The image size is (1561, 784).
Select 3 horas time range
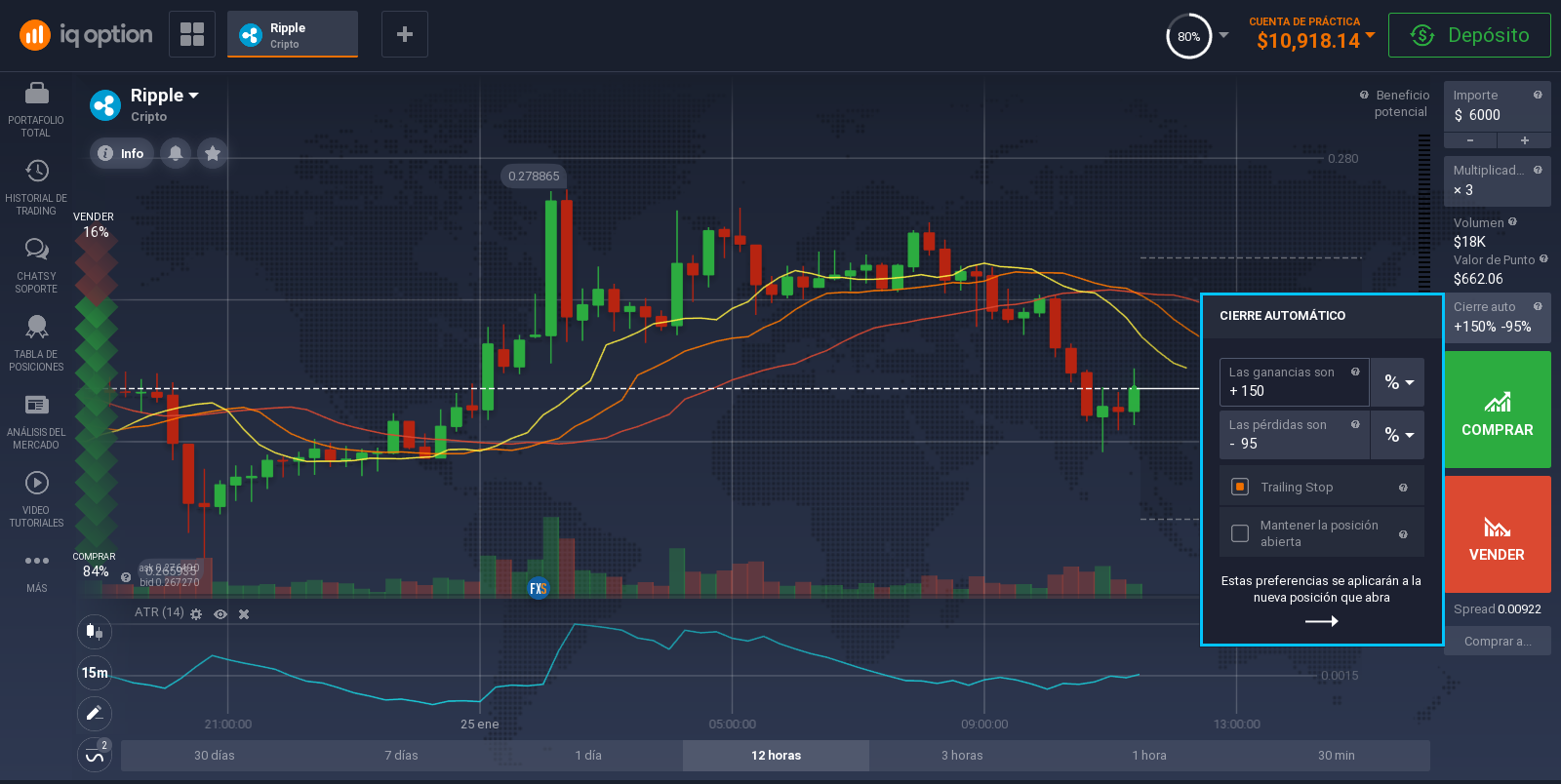click(x=962, y=755)
